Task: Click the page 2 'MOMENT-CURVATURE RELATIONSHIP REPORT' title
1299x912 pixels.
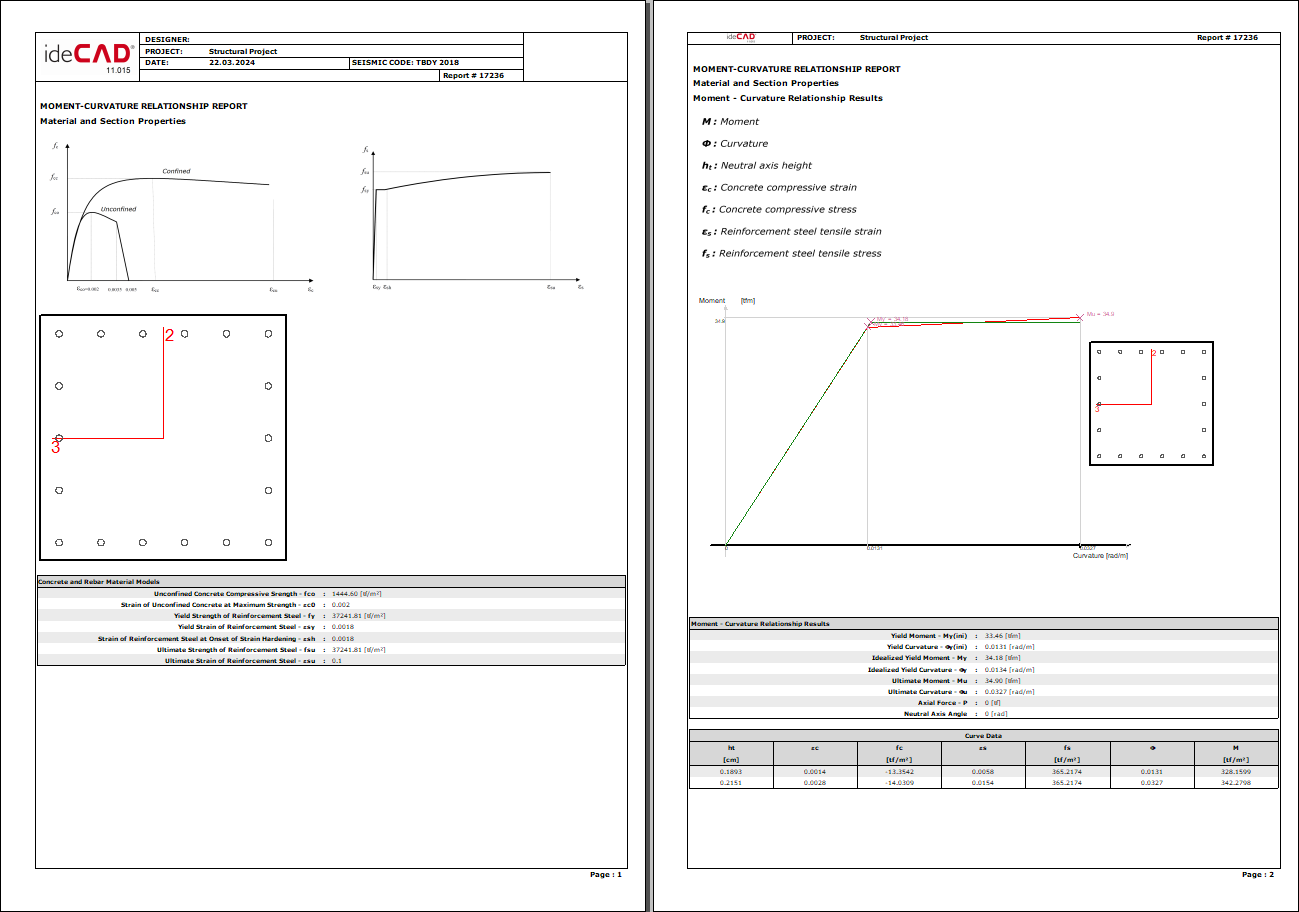Action: coord(797,69)
